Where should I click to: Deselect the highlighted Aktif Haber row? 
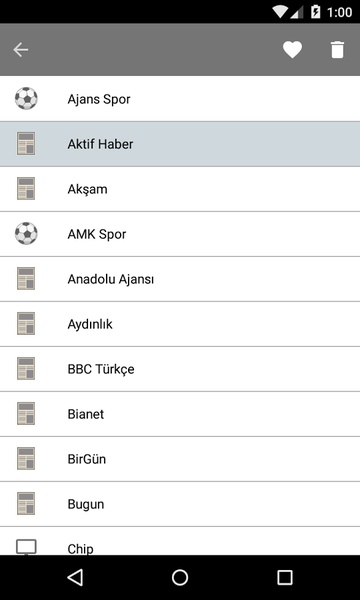[x=180, y=144]
